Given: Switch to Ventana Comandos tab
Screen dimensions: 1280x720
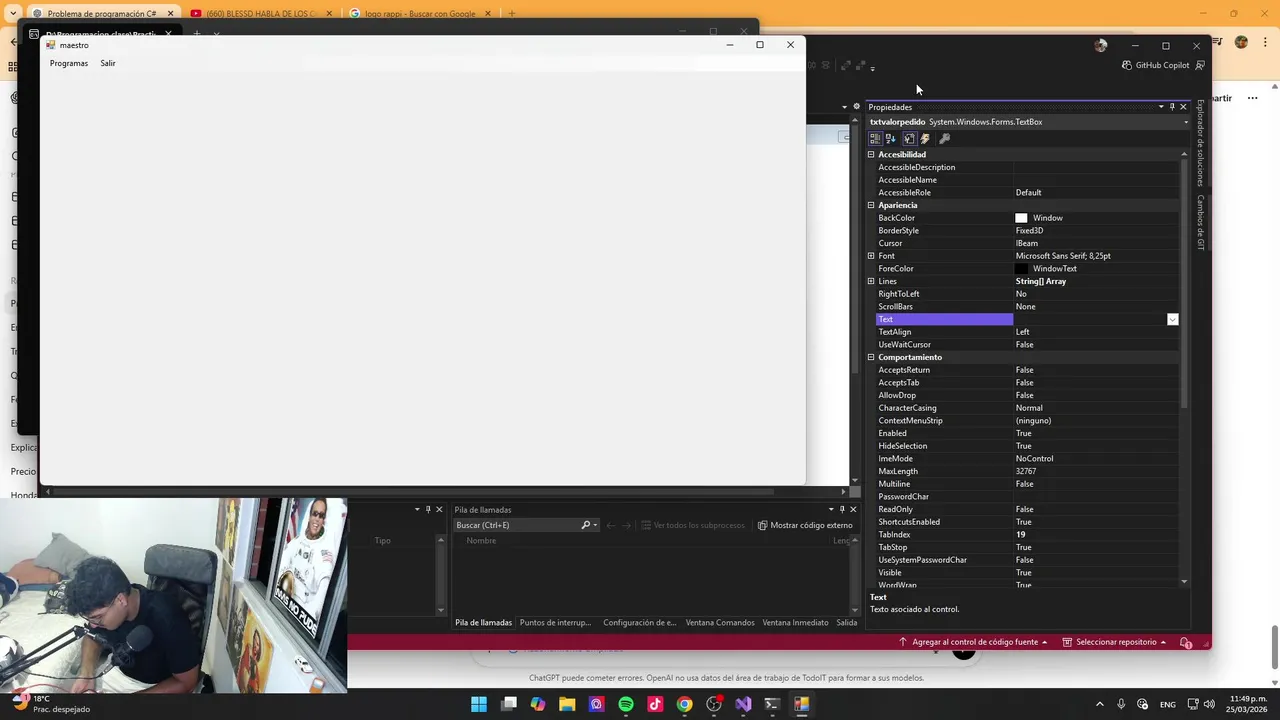Looking at the screenshot, I should (x=720, y=622).
